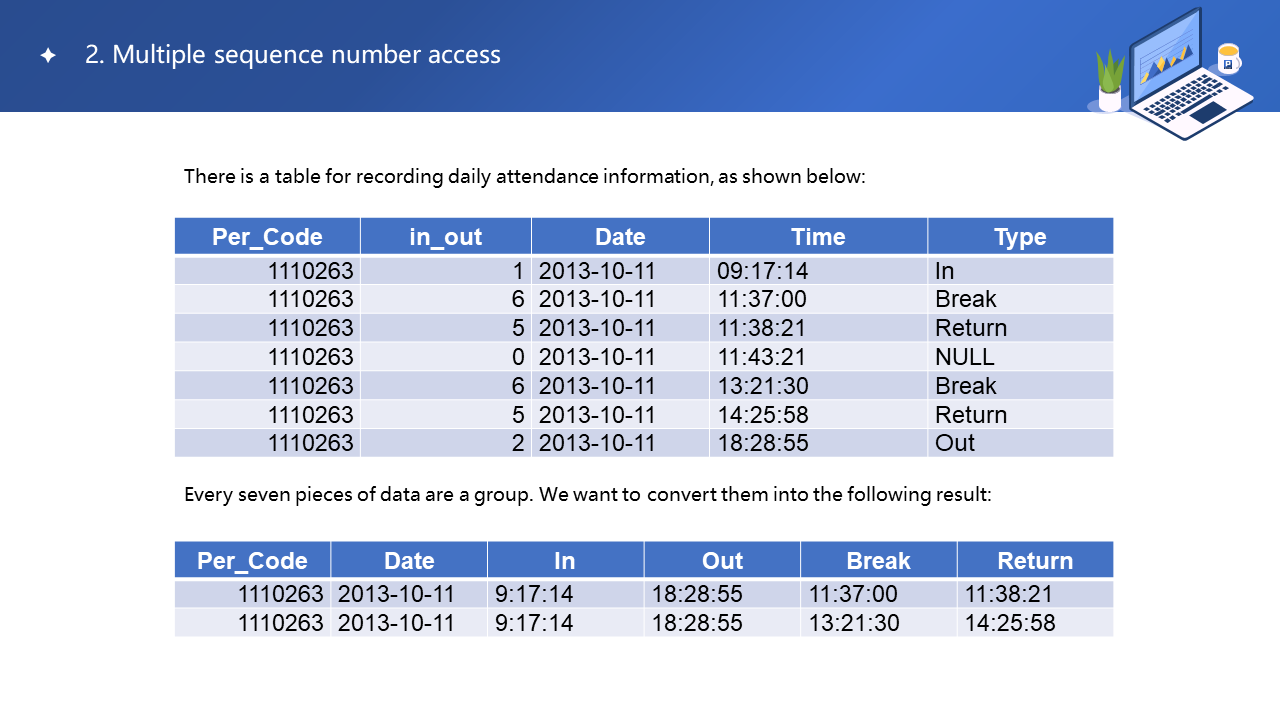
Task: Select the cell with time 09:17:14
Action: pos(763,270)
